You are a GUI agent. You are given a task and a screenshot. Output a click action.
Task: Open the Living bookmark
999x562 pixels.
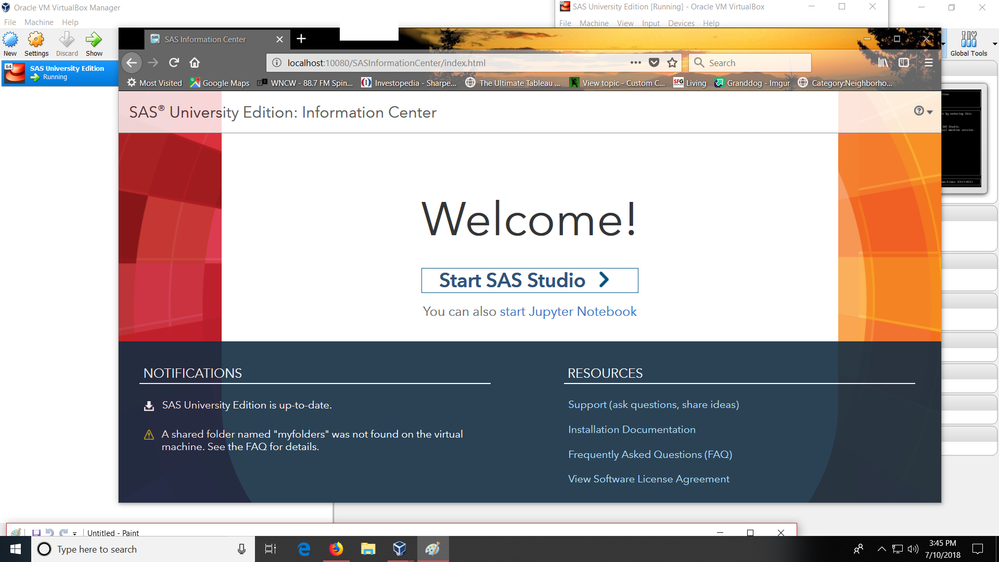tap(690, 83)
